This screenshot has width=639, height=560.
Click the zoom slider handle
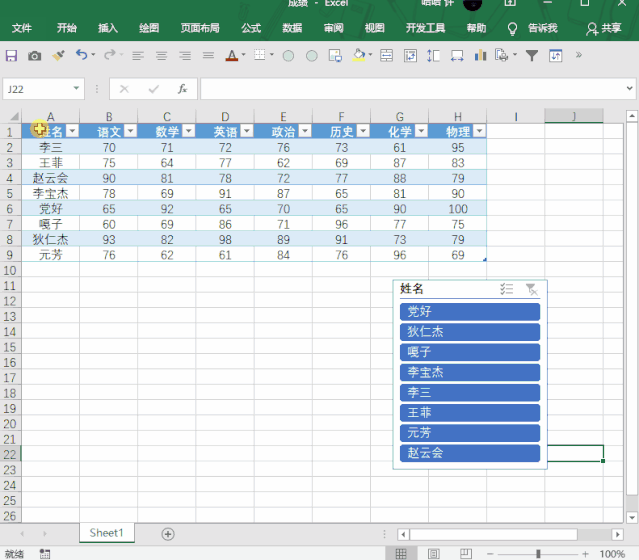538,554
